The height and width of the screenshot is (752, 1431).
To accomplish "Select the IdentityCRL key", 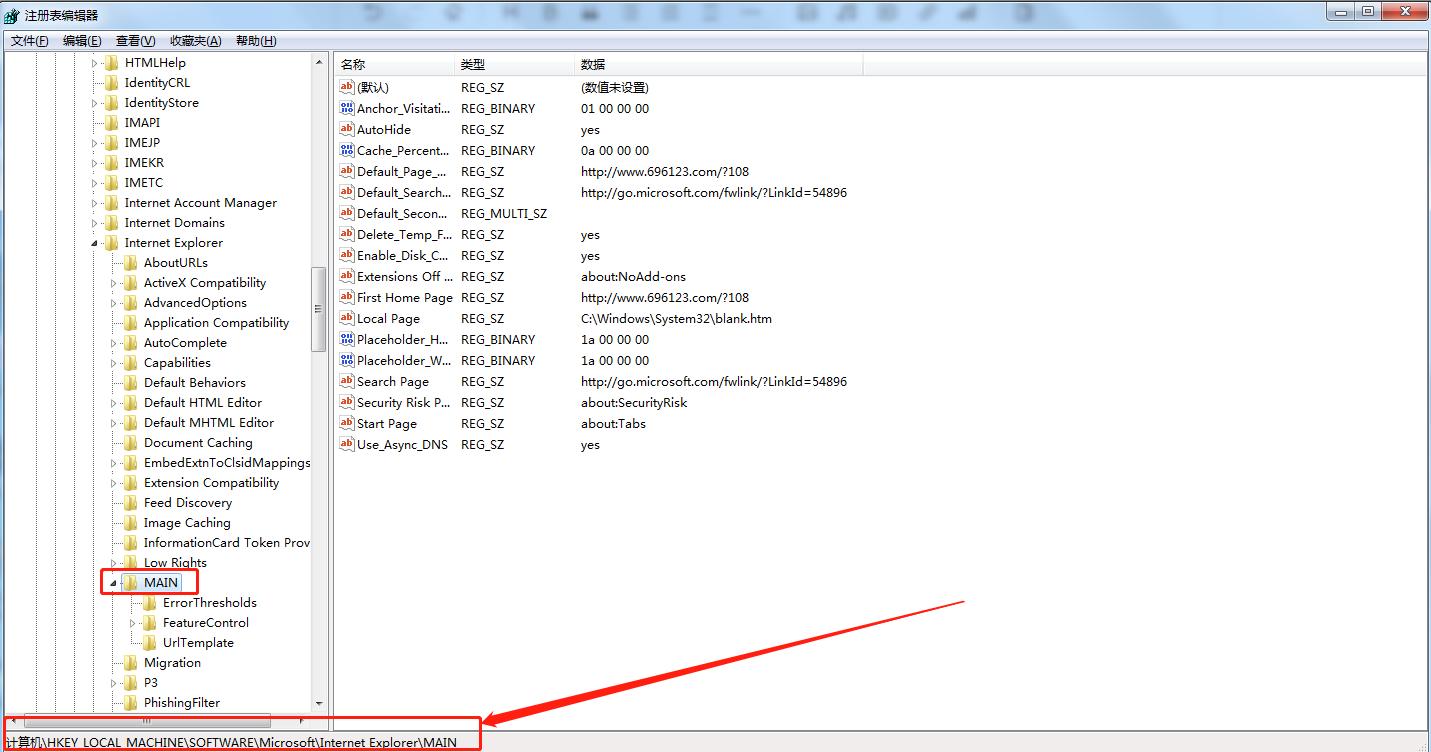I will [157, 82].
